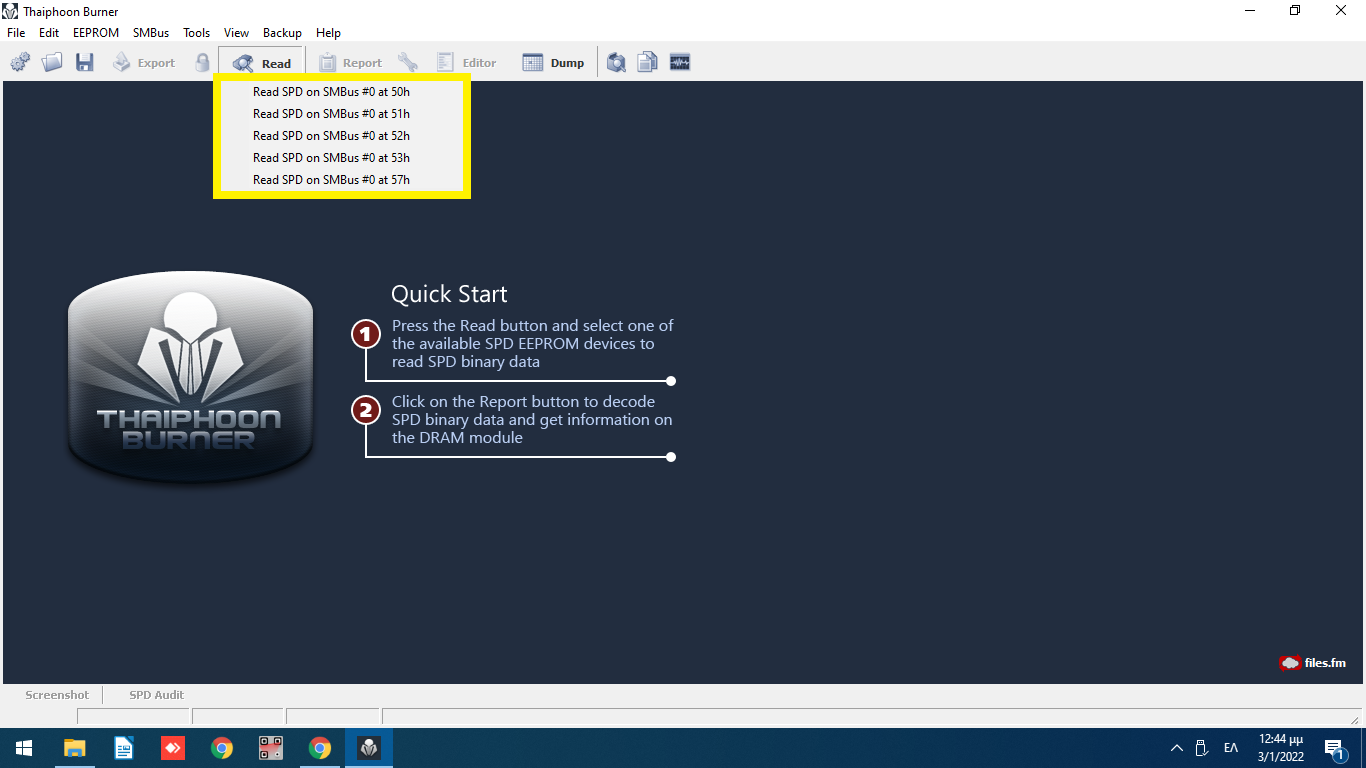Click the save floppy disk icon

[x=84, y=63]
